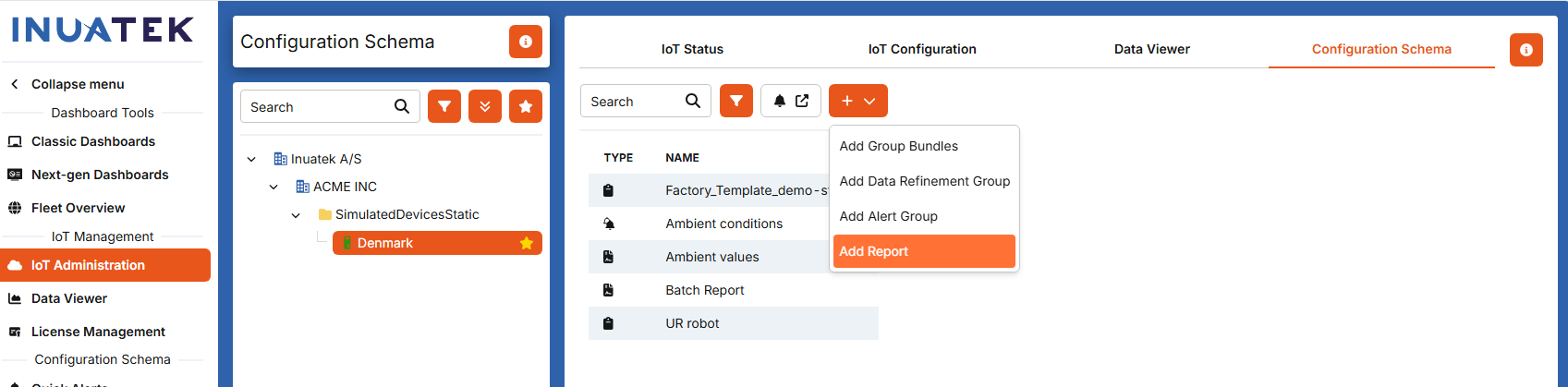This screenshot has height=387, width=1568.
Task: Click the ACME INC building icon
Action: 303,187
